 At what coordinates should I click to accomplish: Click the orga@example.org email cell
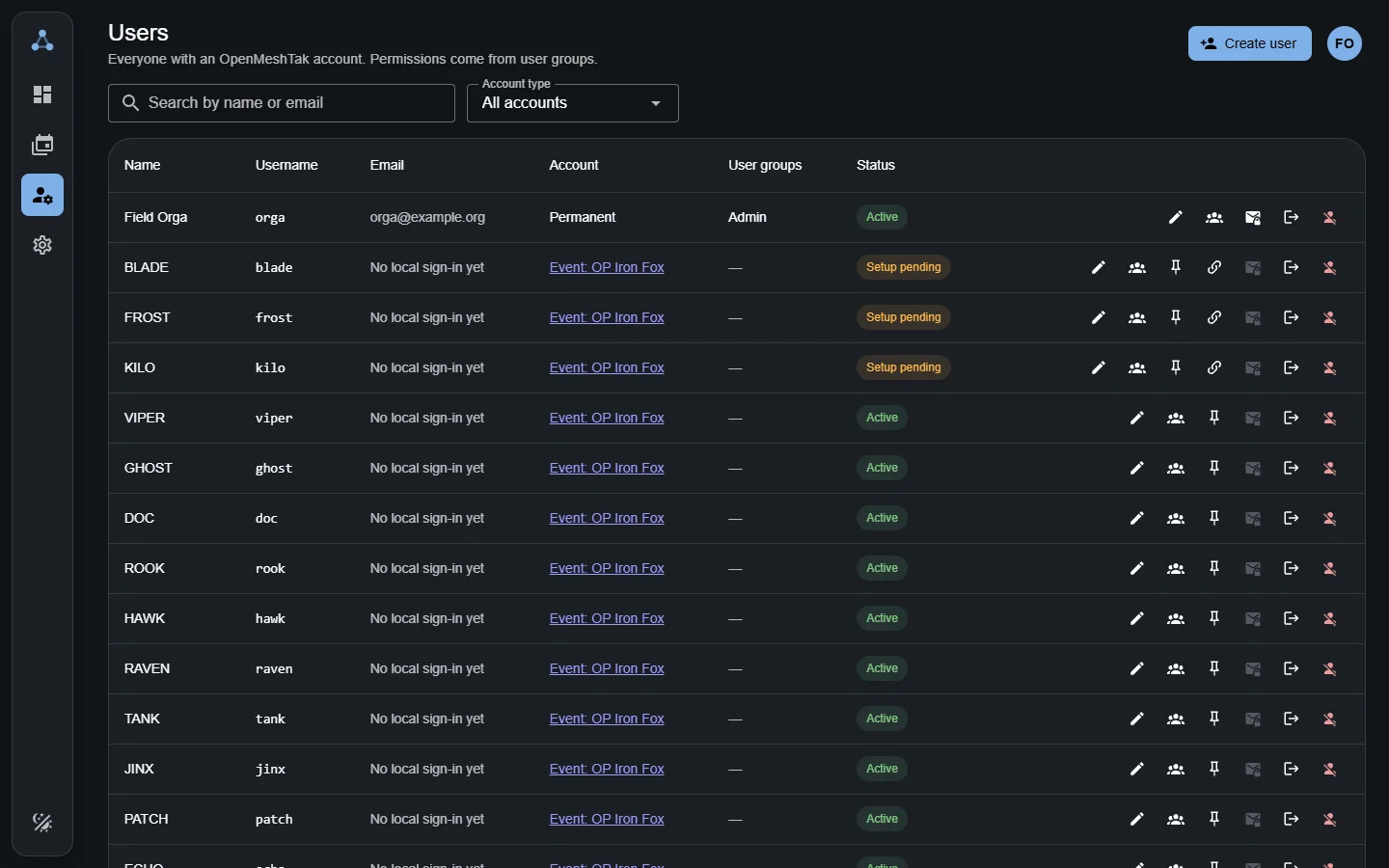pyautogui.click(x=427, y=218)
